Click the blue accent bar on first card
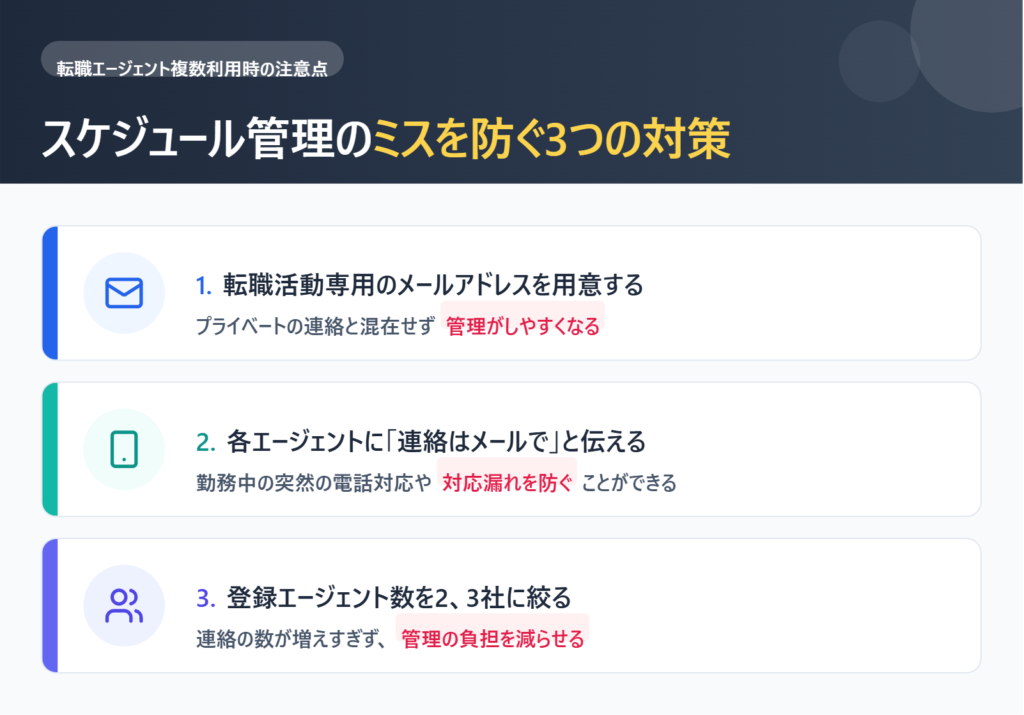The image size is (1024, 715). pyautogui.click(x=50, y=293)
